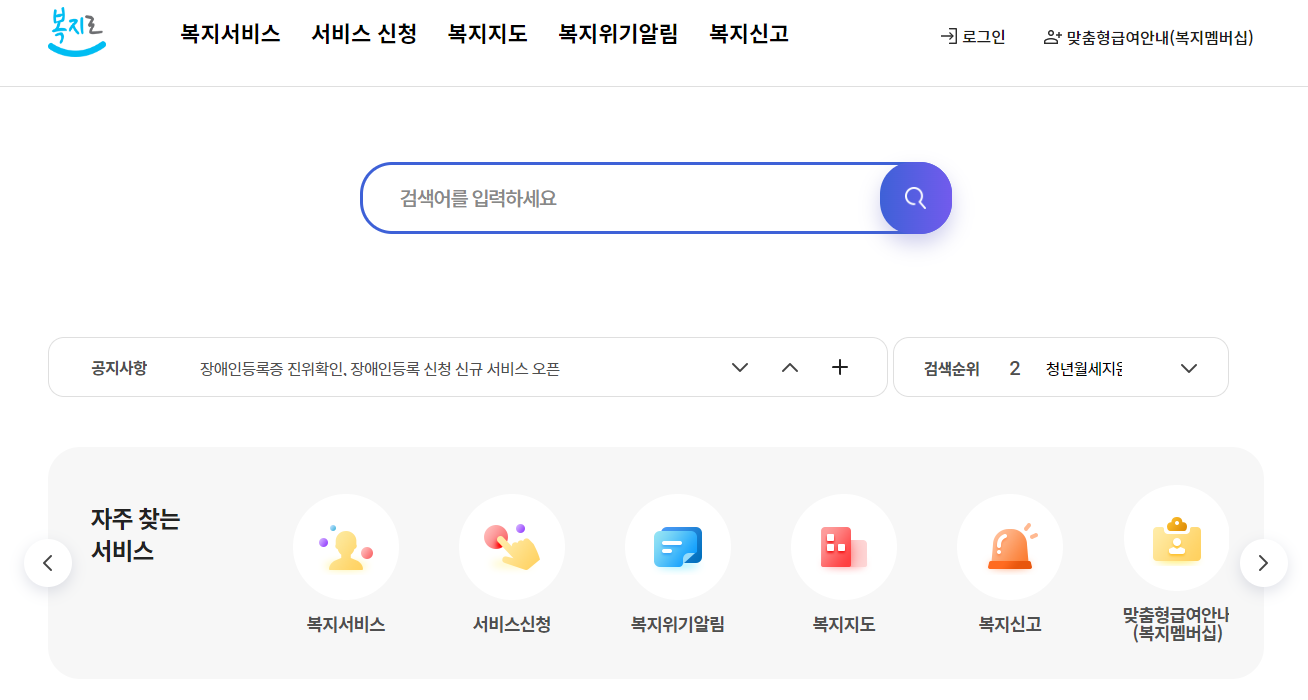Image resolution: width=1308 pixels, height=700 pixels.
Task: Open the 복지지도 building icon
Action: (x=844, y=547)
